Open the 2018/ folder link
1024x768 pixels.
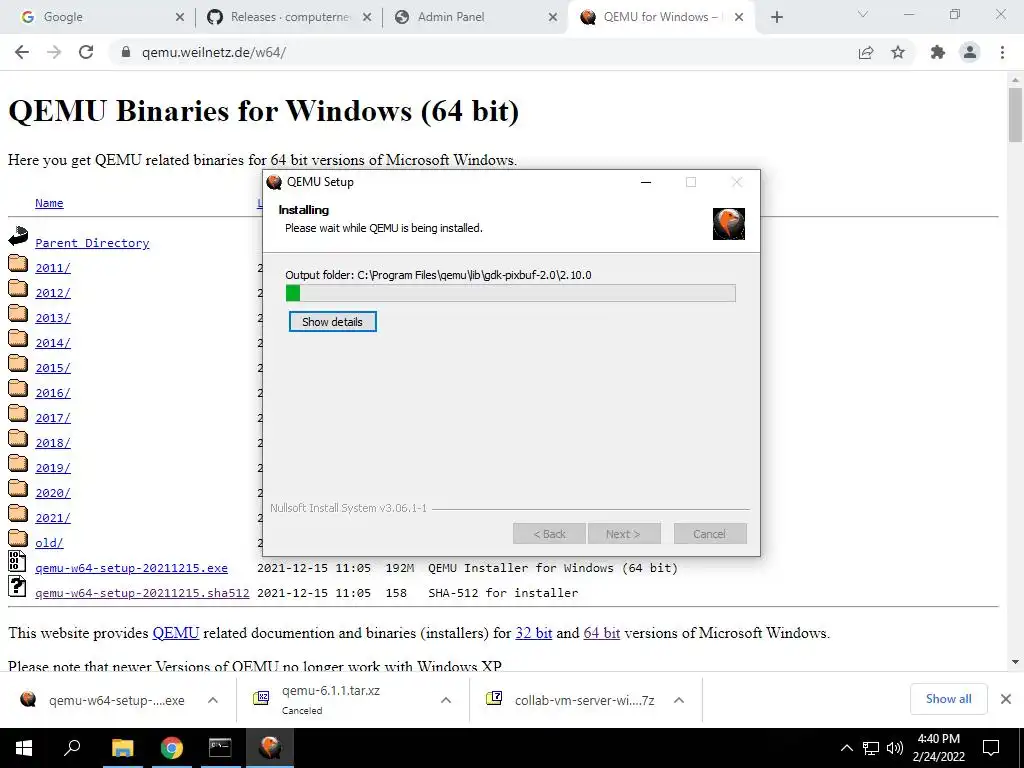53,443
